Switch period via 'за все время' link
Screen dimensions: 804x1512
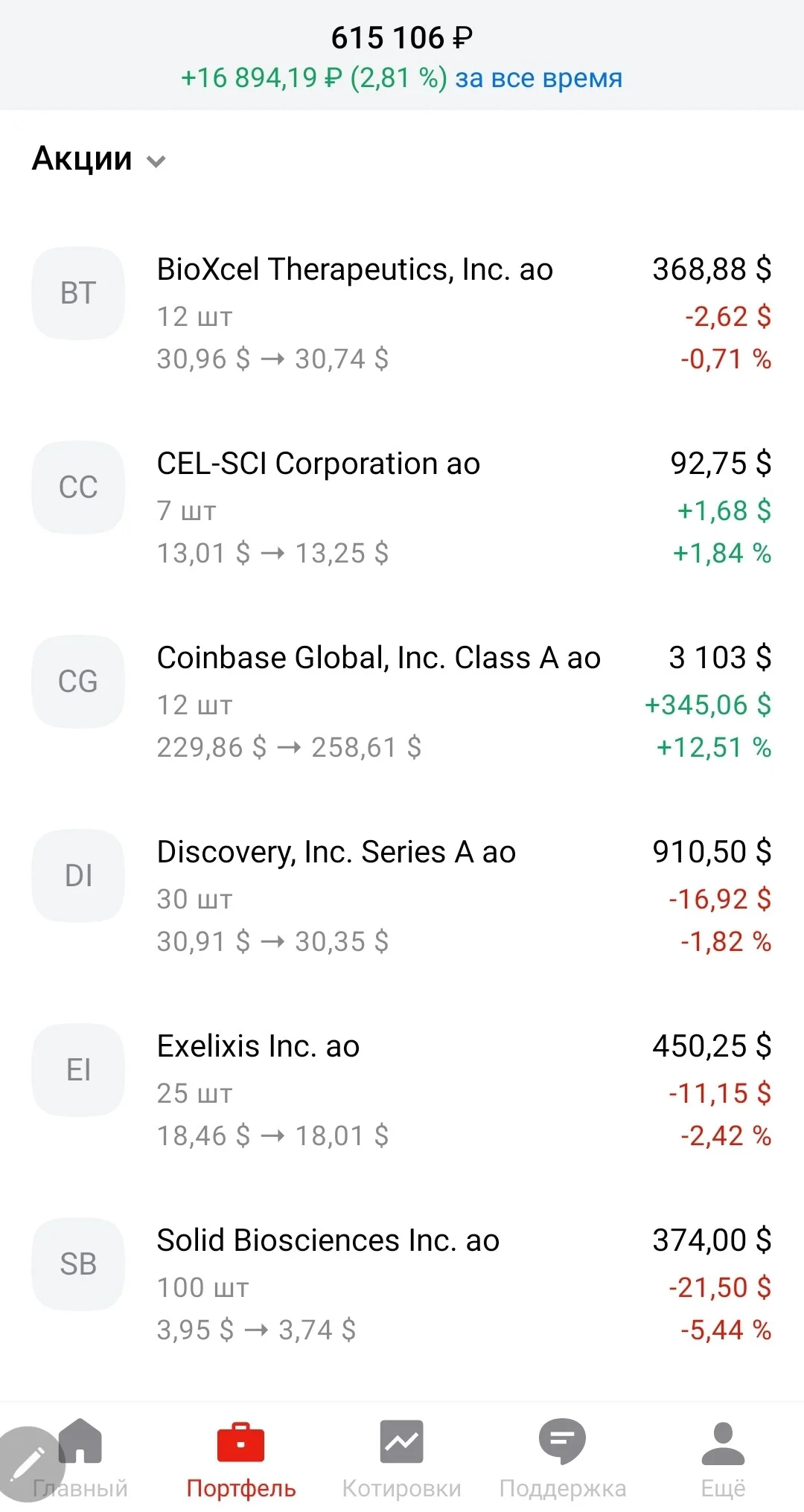538,77
